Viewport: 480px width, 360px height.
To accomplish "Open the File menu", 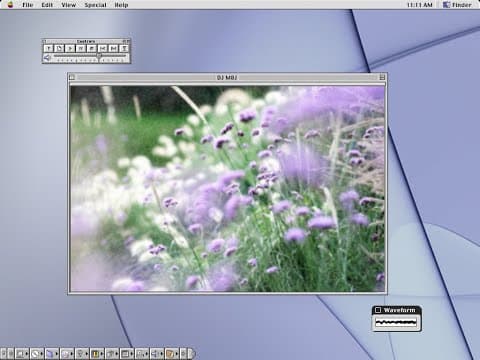I will point(28,5).
